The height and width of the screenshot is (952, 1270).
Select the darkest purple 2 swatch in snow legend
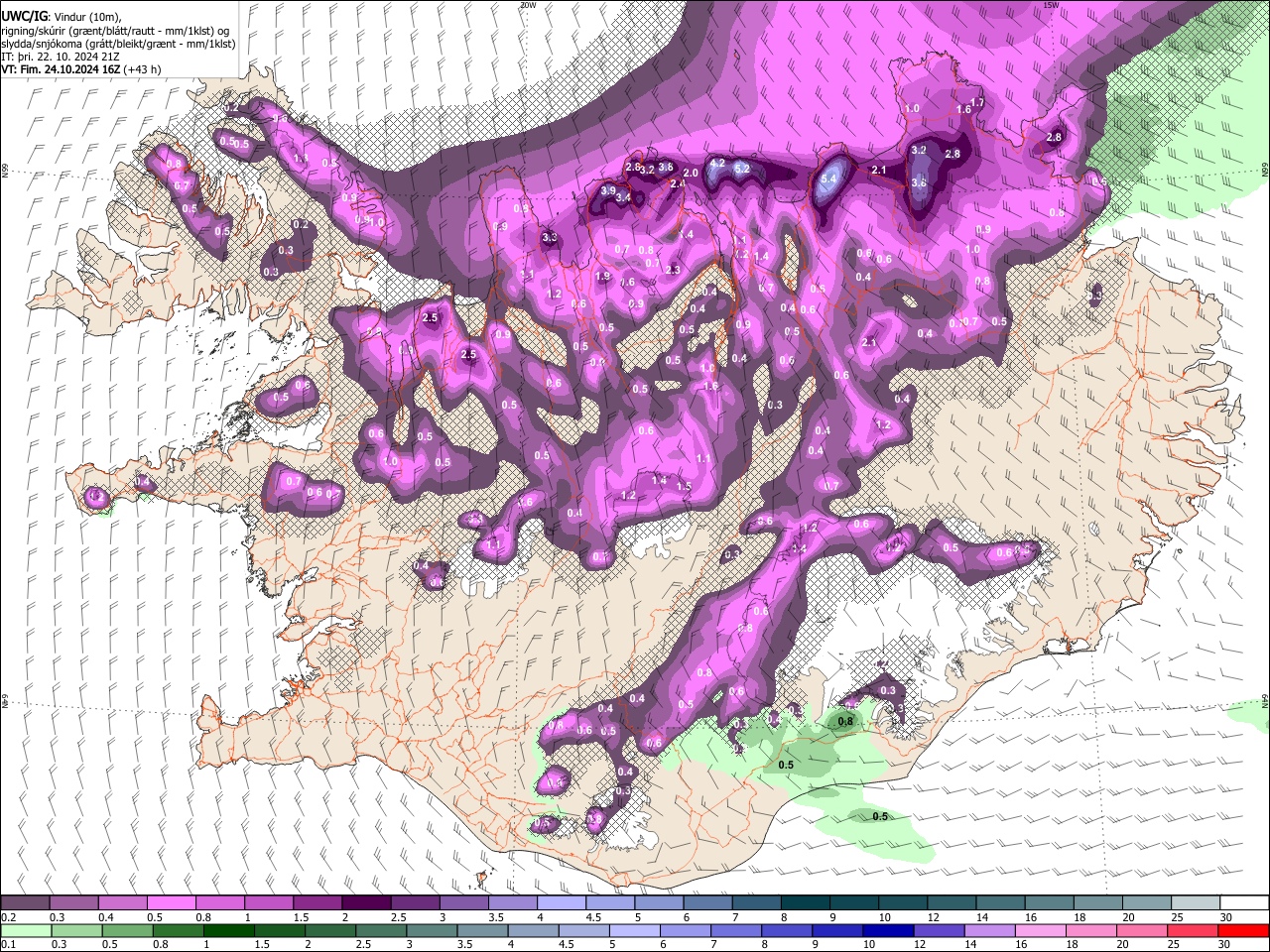pyautogui.click(x=366, y=903)
